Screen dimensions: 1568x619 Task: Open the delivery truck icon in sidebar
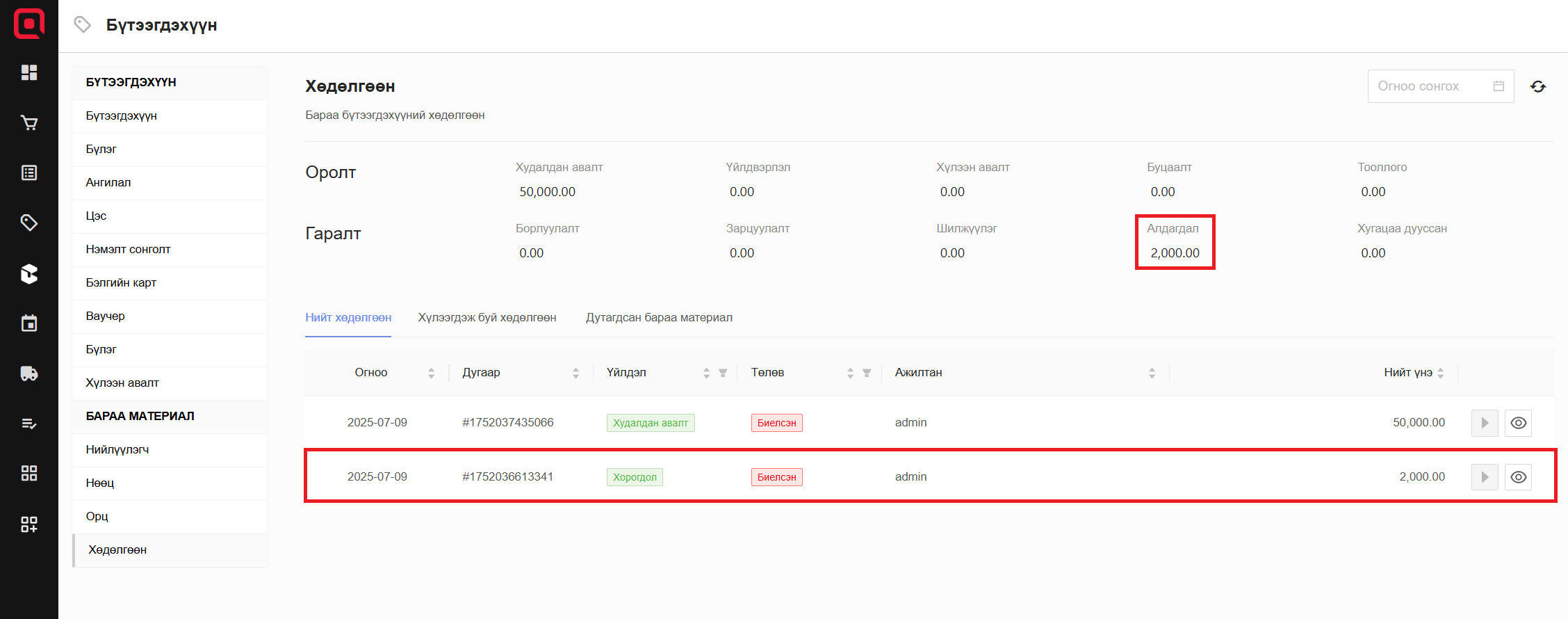(29, 373)
